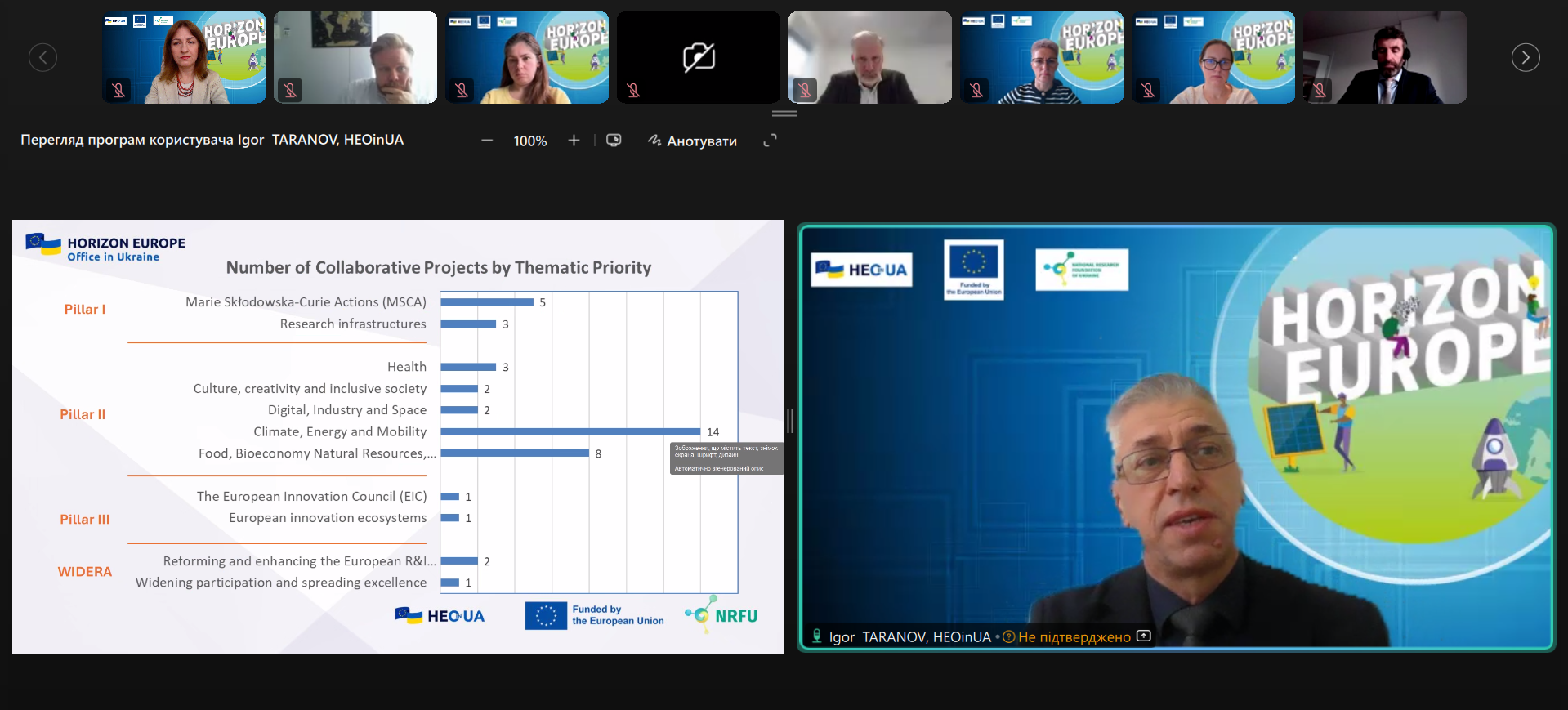Image resolution: width=1568 pixels, height=710 pixels.
Task: Show previous participants with the left arrow
Action: tap(42, 57)
